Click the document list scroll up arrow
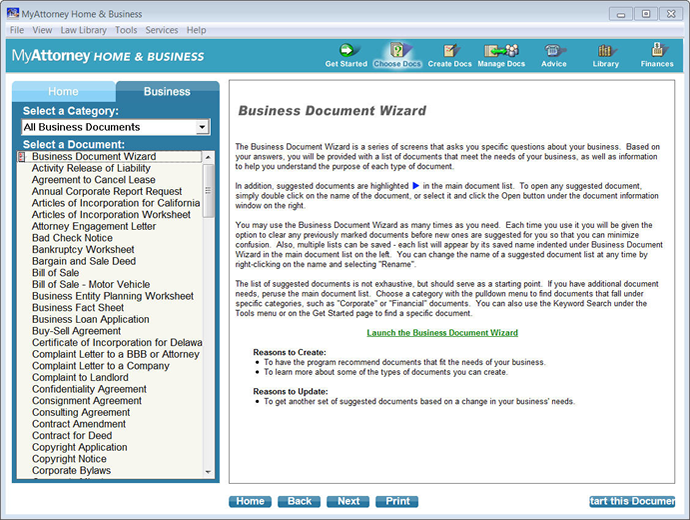This screenshot has height=520, width=690. pyautogui.click(x=208, y=157)
